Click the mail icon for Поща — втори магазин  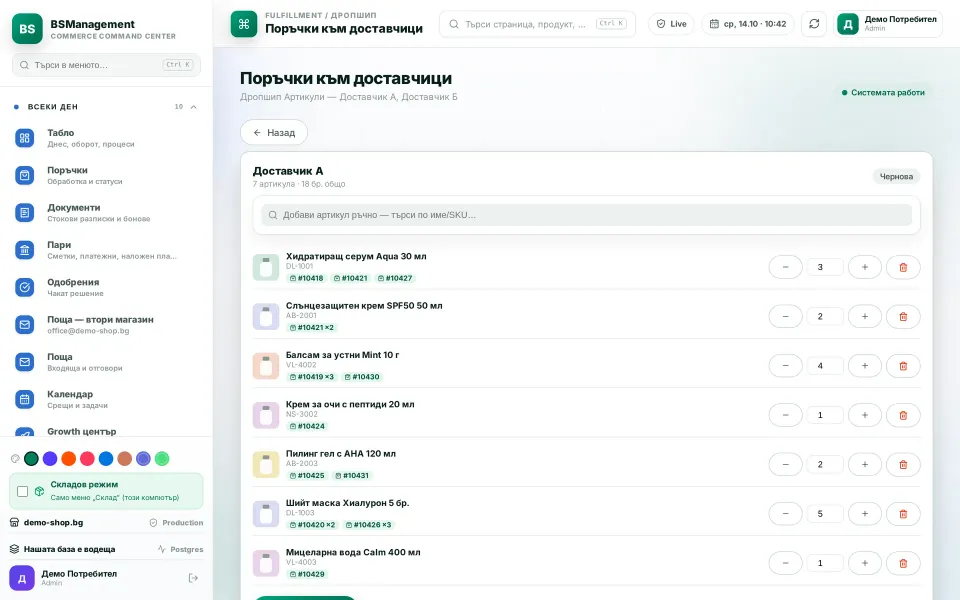(x=24, y=325)
